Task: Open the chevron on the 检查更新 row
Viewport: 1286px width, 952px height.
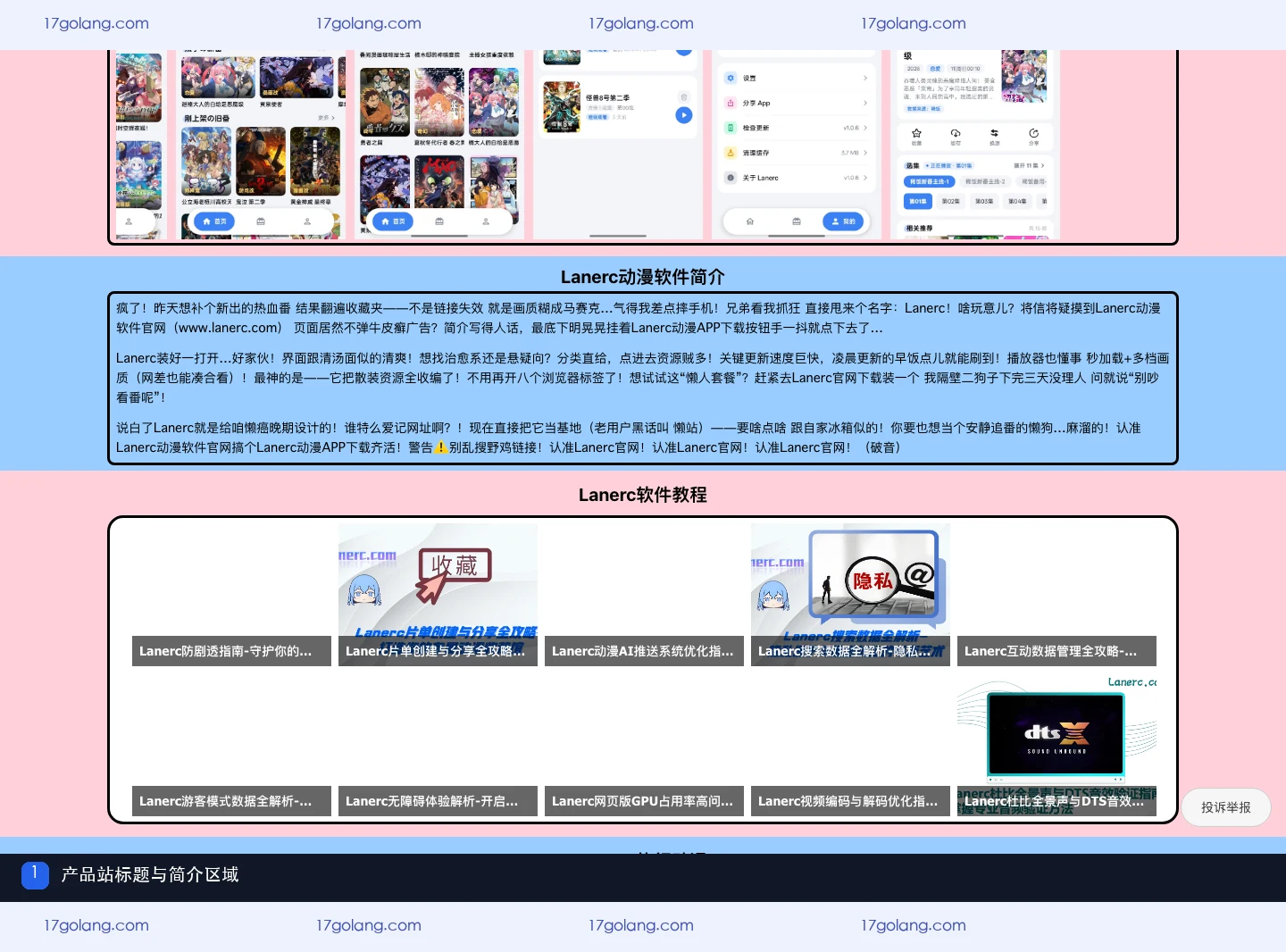Action: click(865, 128)
